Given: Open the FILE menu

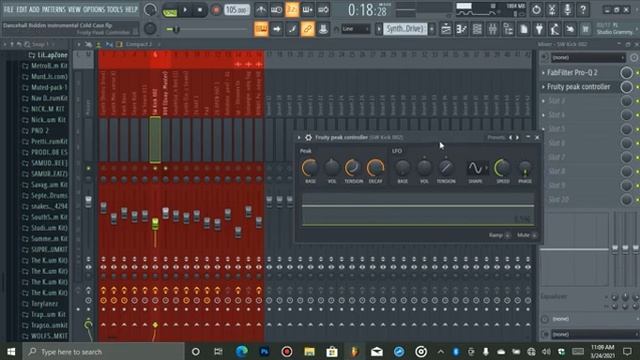Looking at the screenshot, I should [8, 9].
